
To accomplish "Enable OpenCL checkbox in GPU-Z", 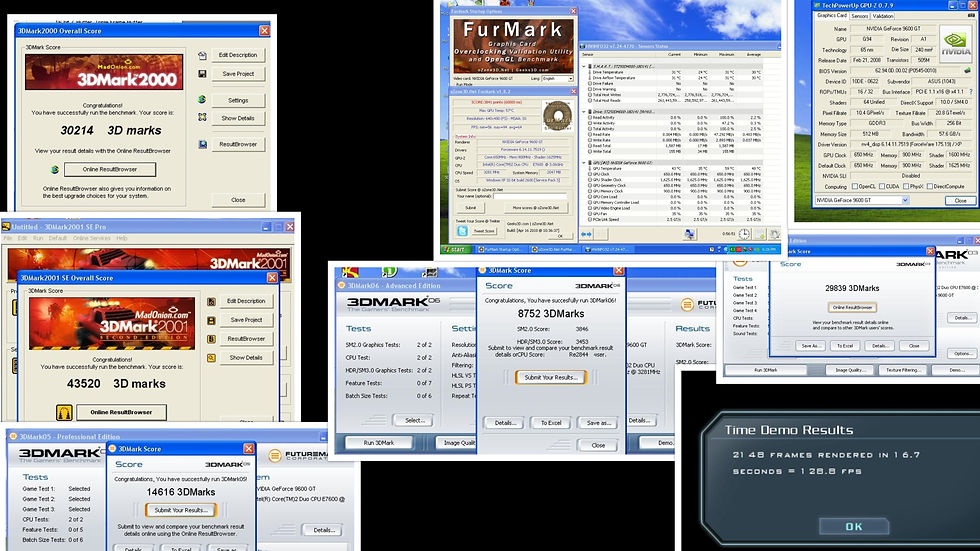I will 854,186.
